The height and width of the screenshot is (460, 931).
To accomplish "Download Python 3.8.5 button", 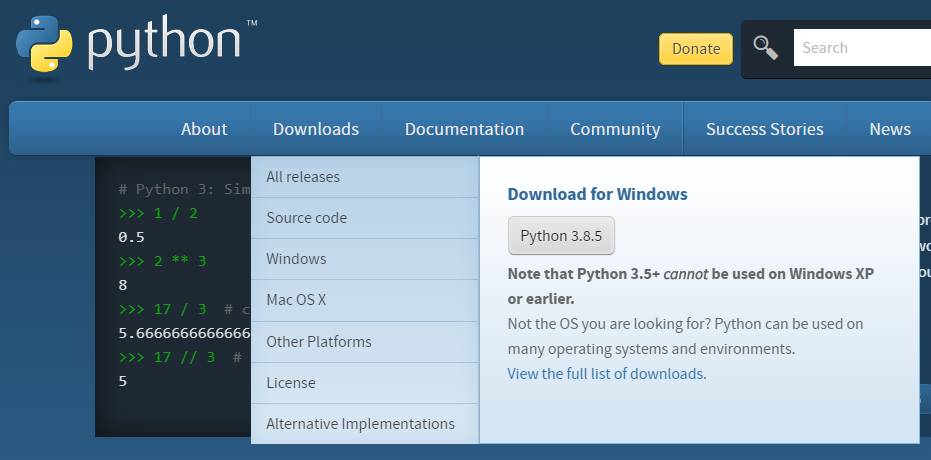I will pos(561,236).
